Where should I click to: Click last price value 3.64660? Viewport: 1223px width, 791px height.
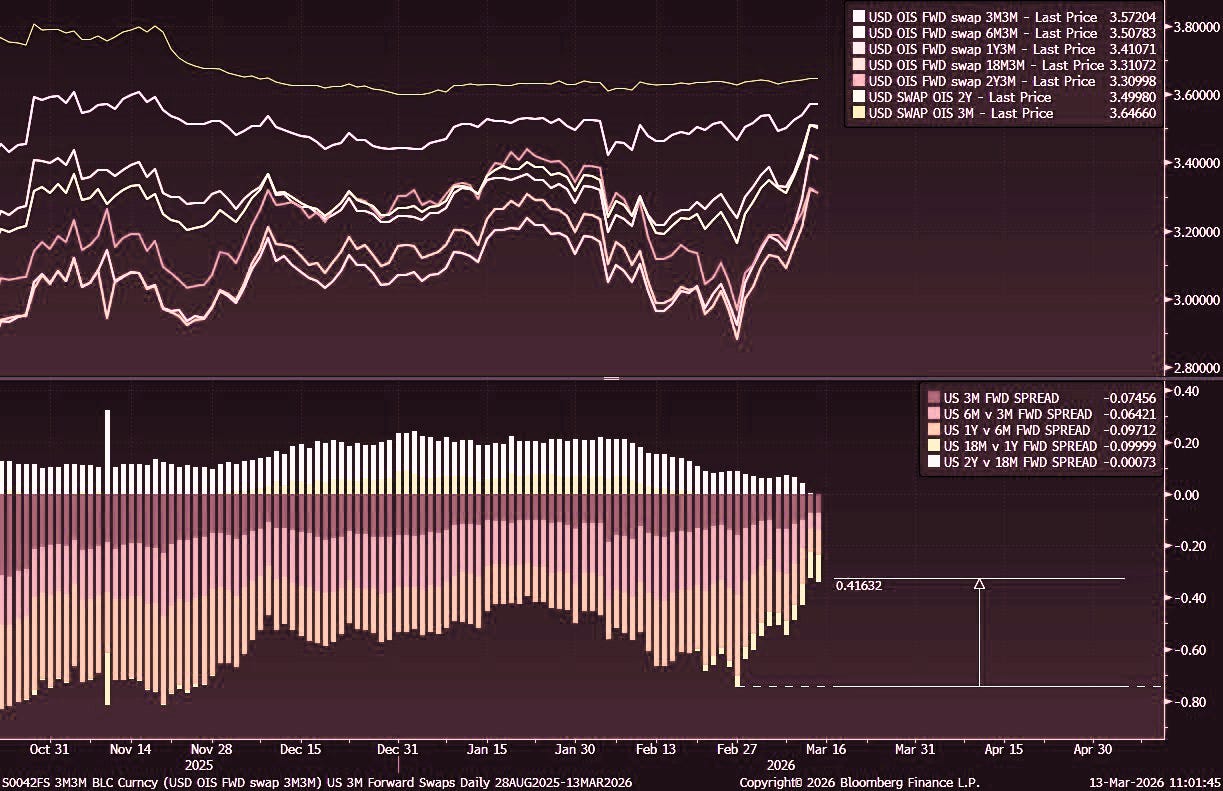click(x=1131, y=113)
